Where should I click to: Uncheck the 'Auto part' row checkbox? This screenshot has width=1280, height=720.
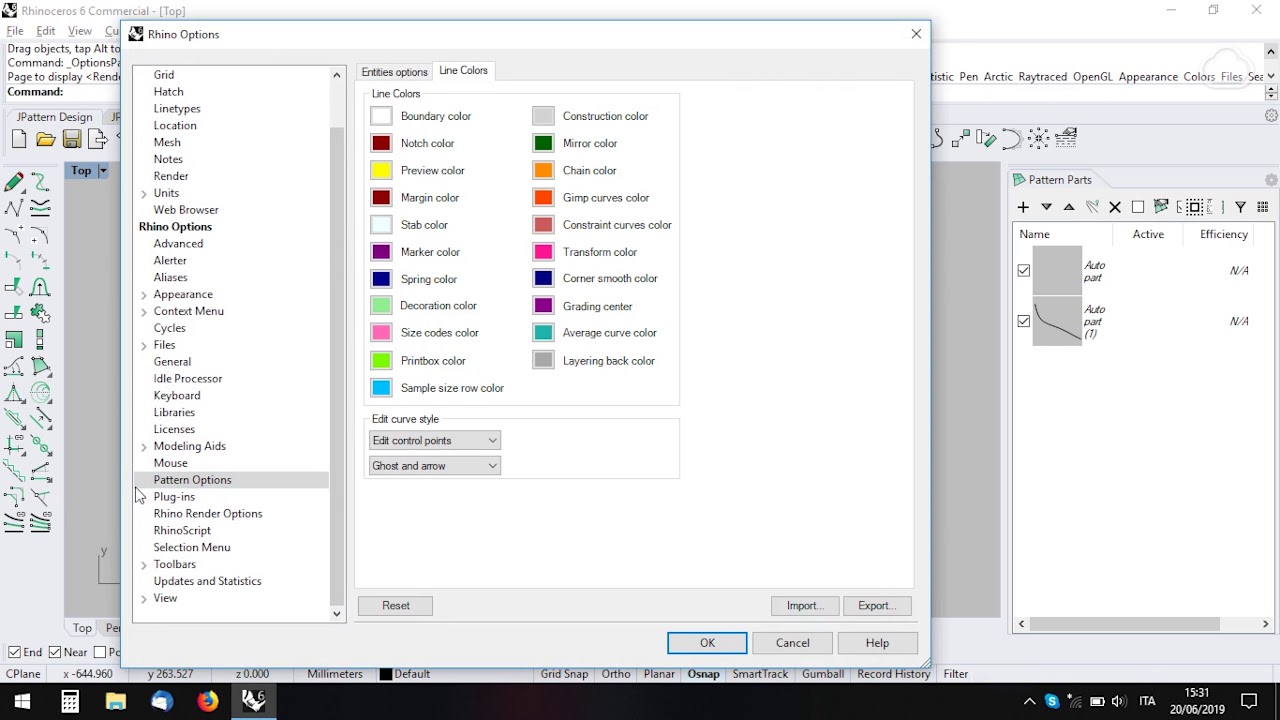pyautogui.click(x=1023, y=271)
